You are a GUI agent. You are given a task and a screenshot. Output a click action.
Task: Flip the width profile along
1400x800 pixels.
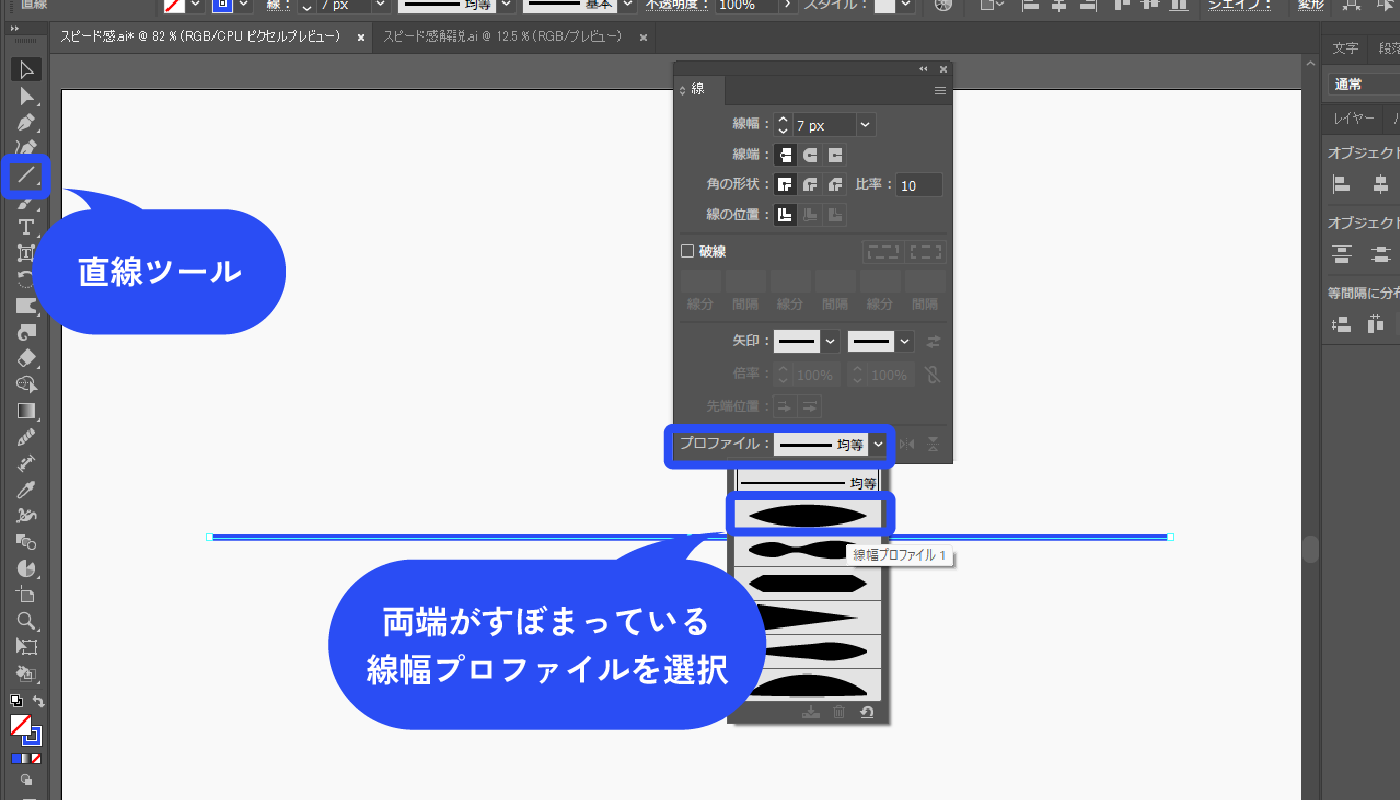[908, 445]
